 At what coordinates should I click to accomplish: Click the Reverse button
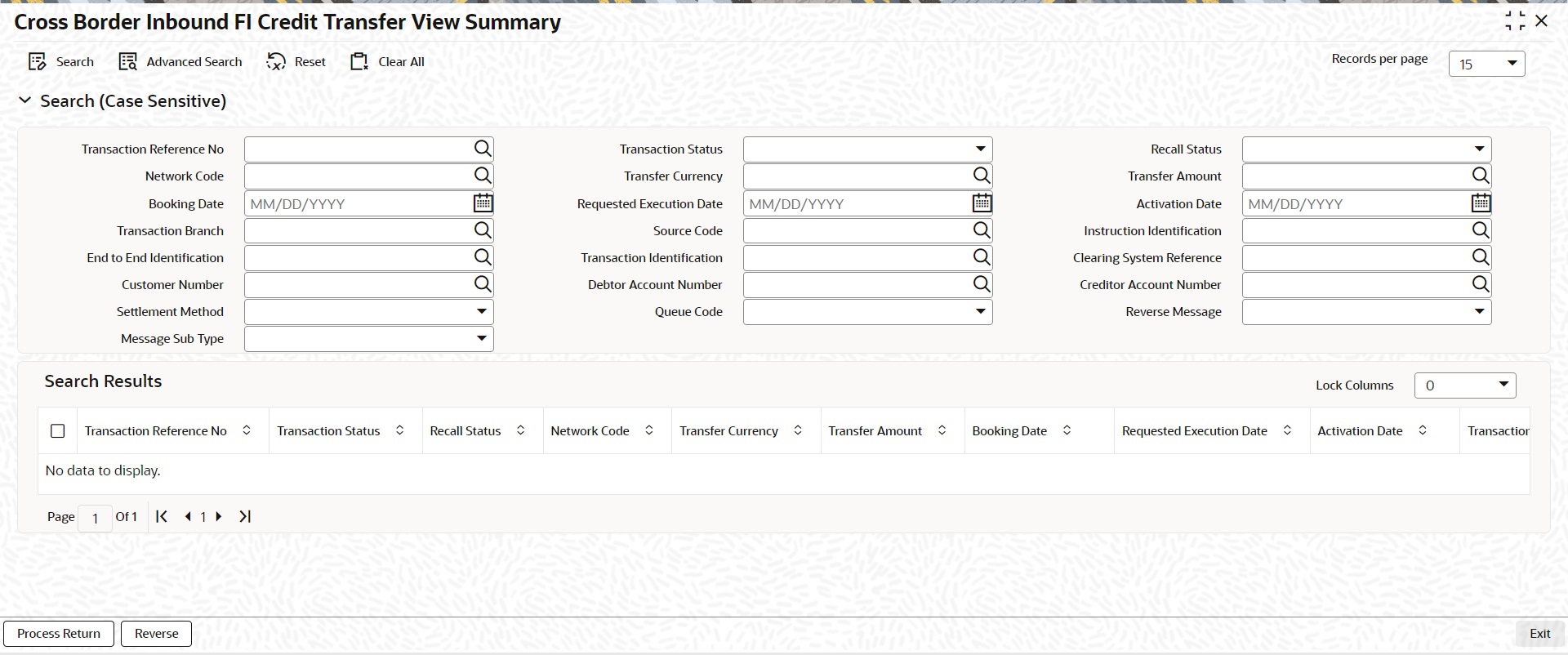156,634
